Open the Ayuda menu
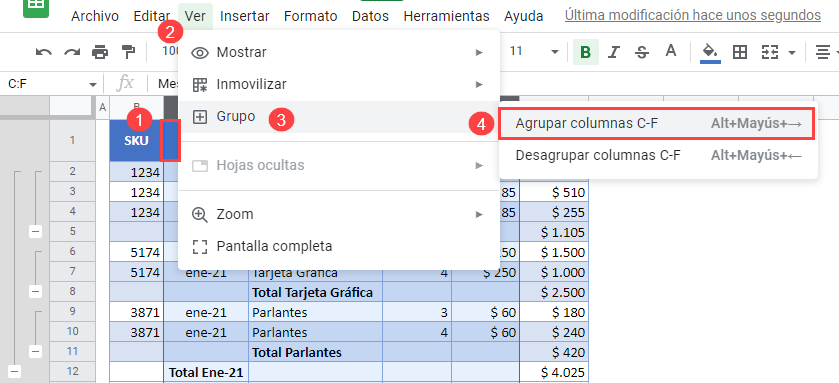Screen dimensions: 839x383 (523, 16)
